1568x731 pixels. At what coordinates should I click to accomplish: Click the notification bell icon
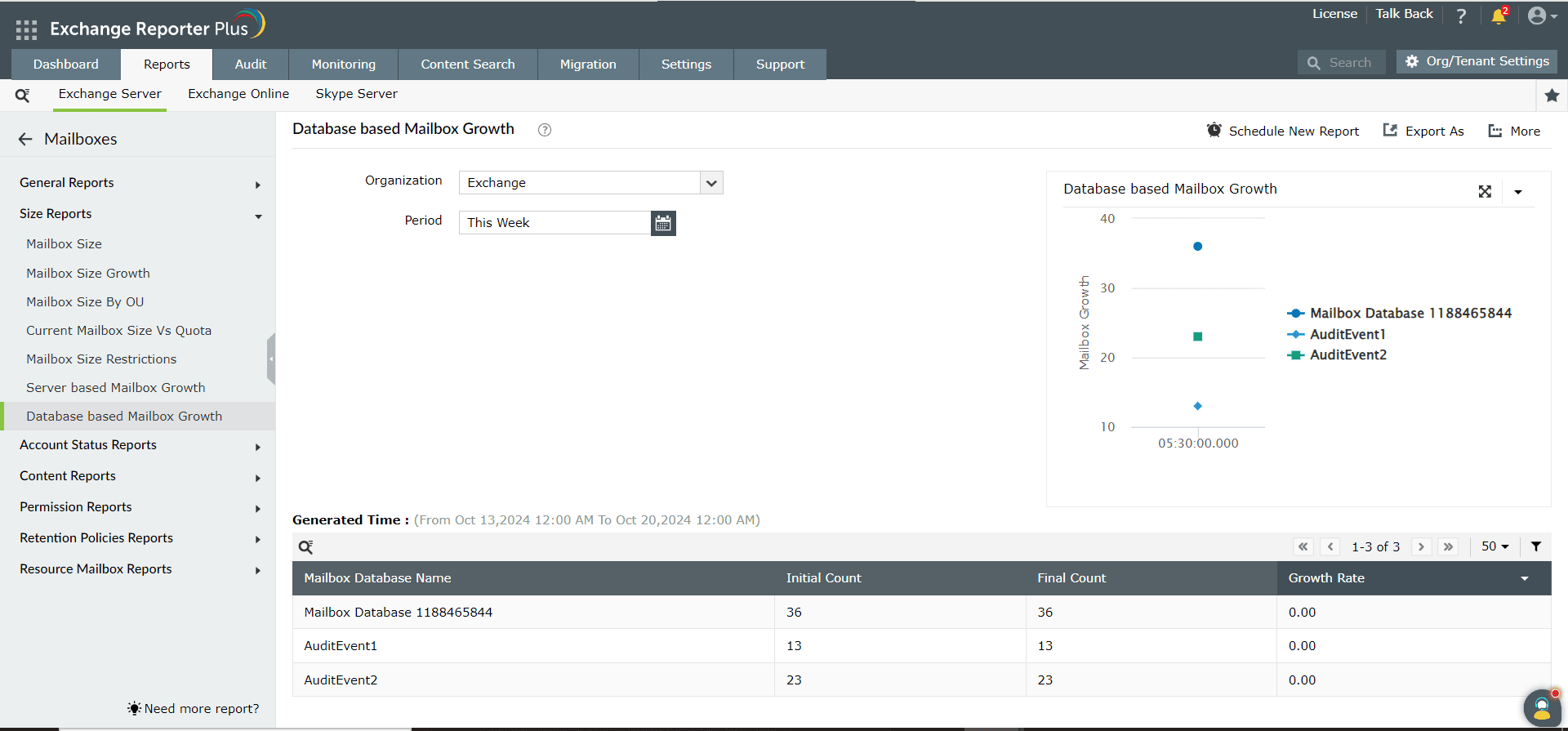[1499, 16]
